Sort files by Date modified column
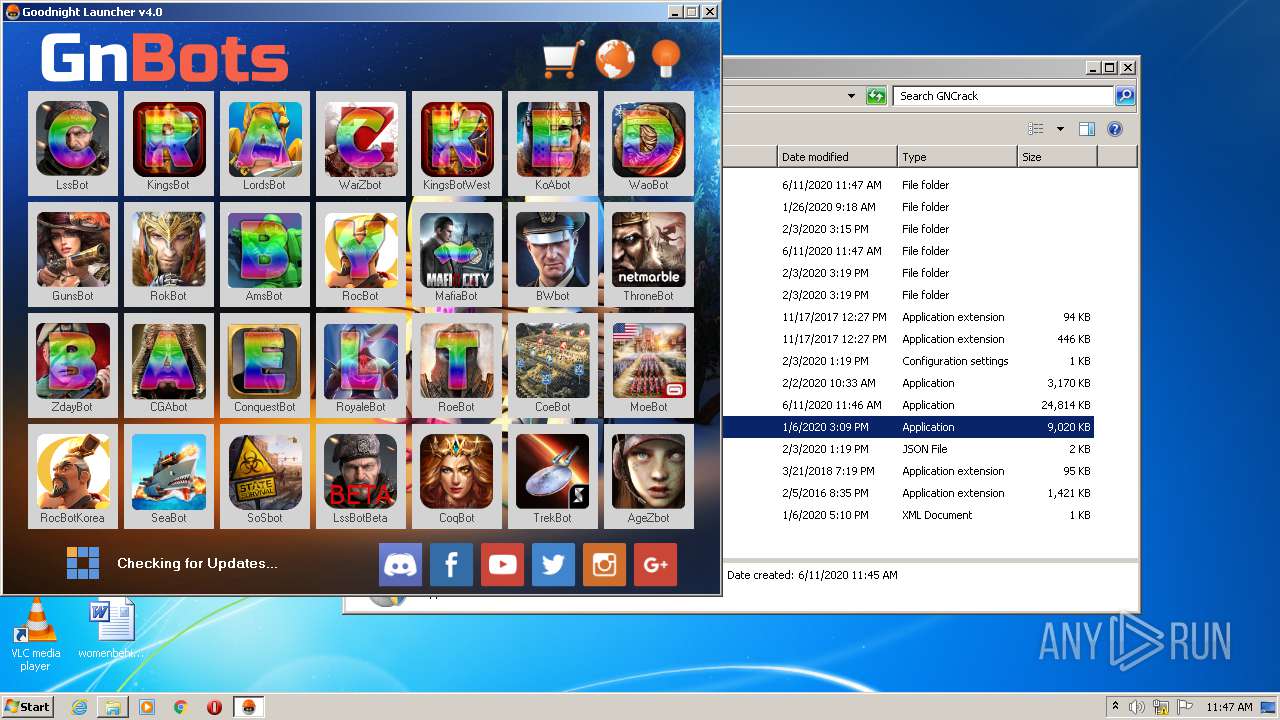The height and width of the screenshot is (720, 1280). pyautogui.click(x=837, y=157)
